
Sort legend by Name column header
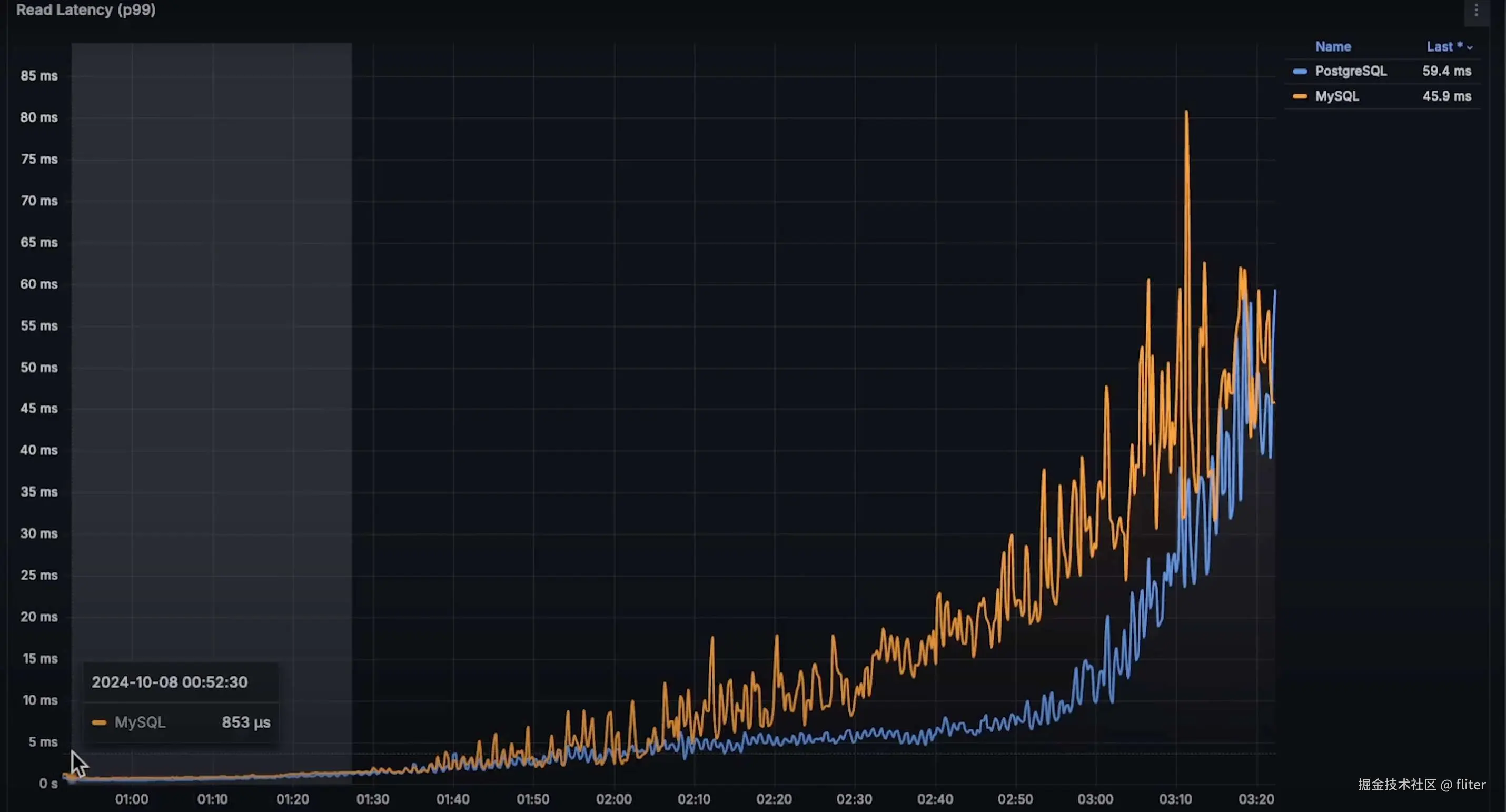pos(1333,47)
